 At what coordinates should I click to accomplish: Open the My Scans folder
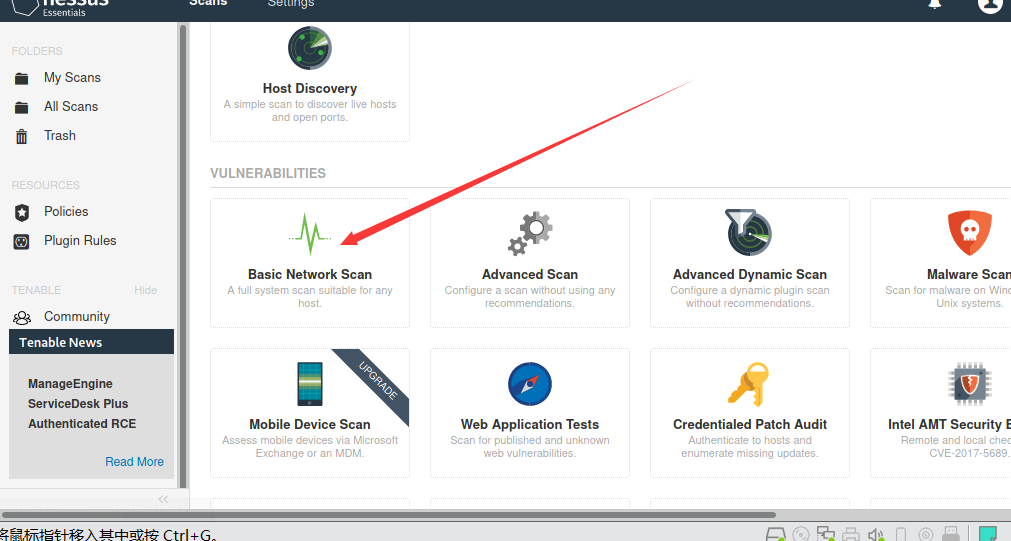coord(72,77)
